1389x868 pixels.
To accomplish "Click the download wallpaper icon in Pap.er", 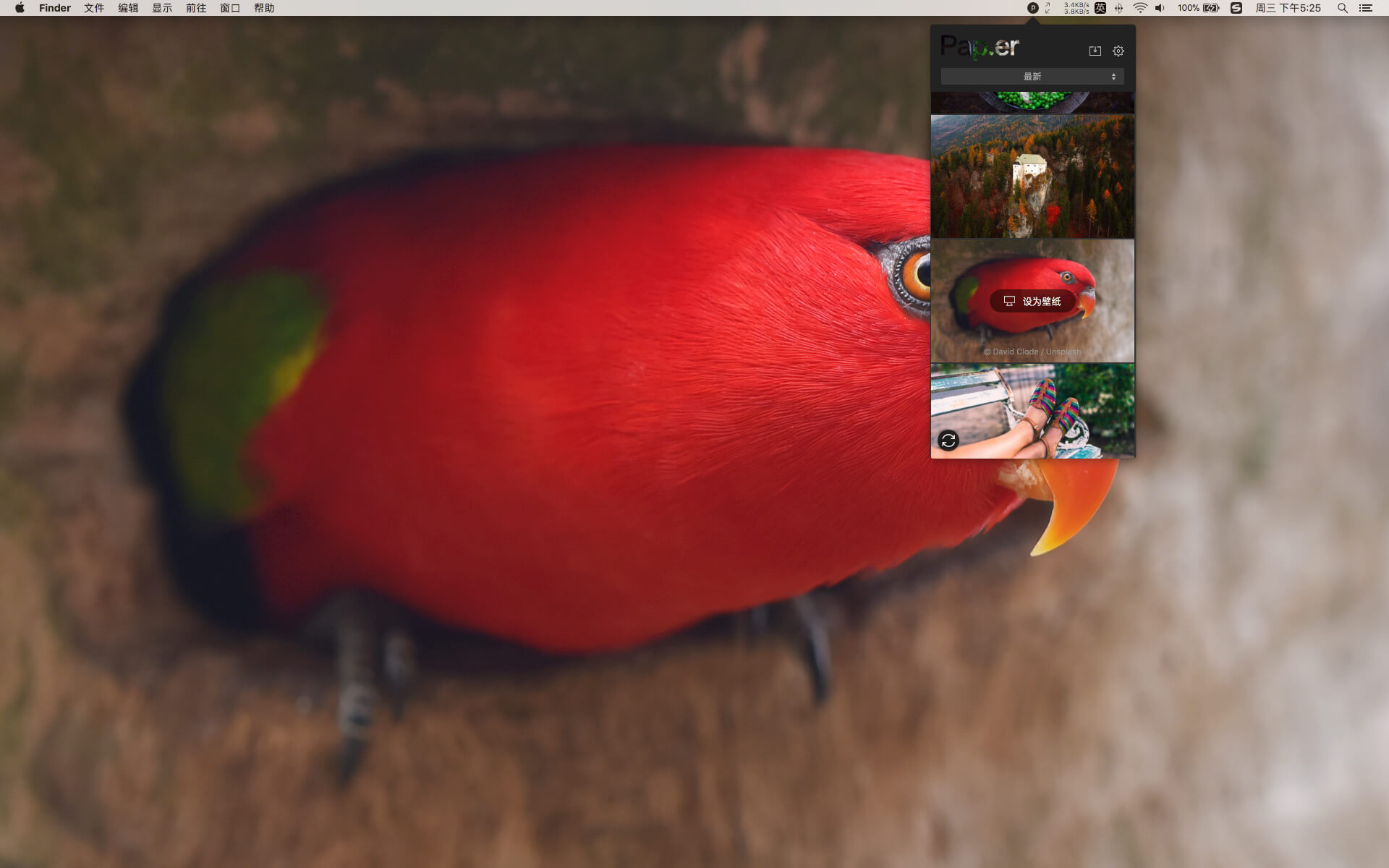I will tap(1095, 51).
